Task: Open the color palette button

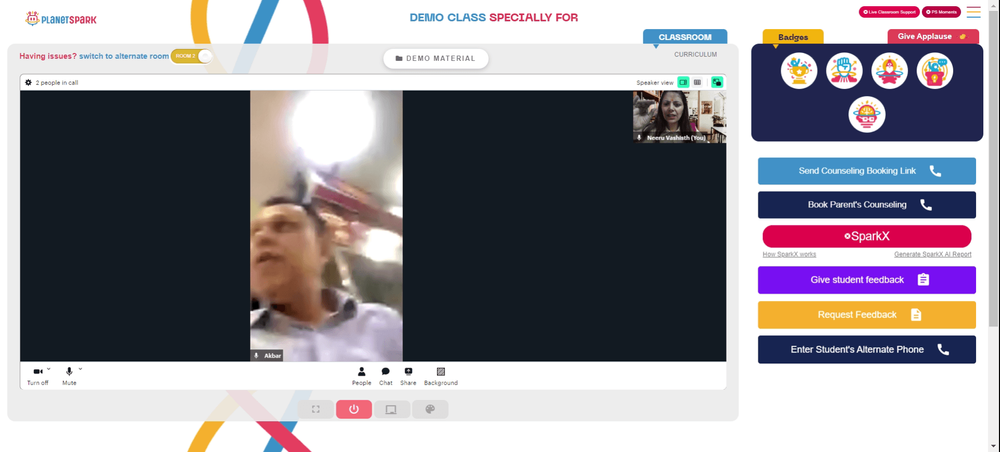Action: pos(430,409)
